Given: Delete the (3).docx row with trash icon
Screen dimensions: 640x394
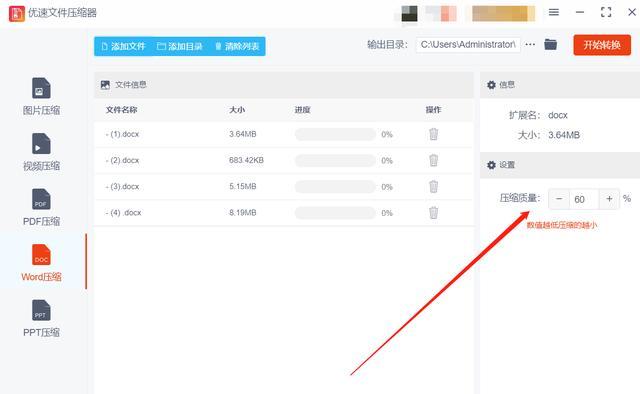Looking at the screenshot, I should tap(433, 186).
